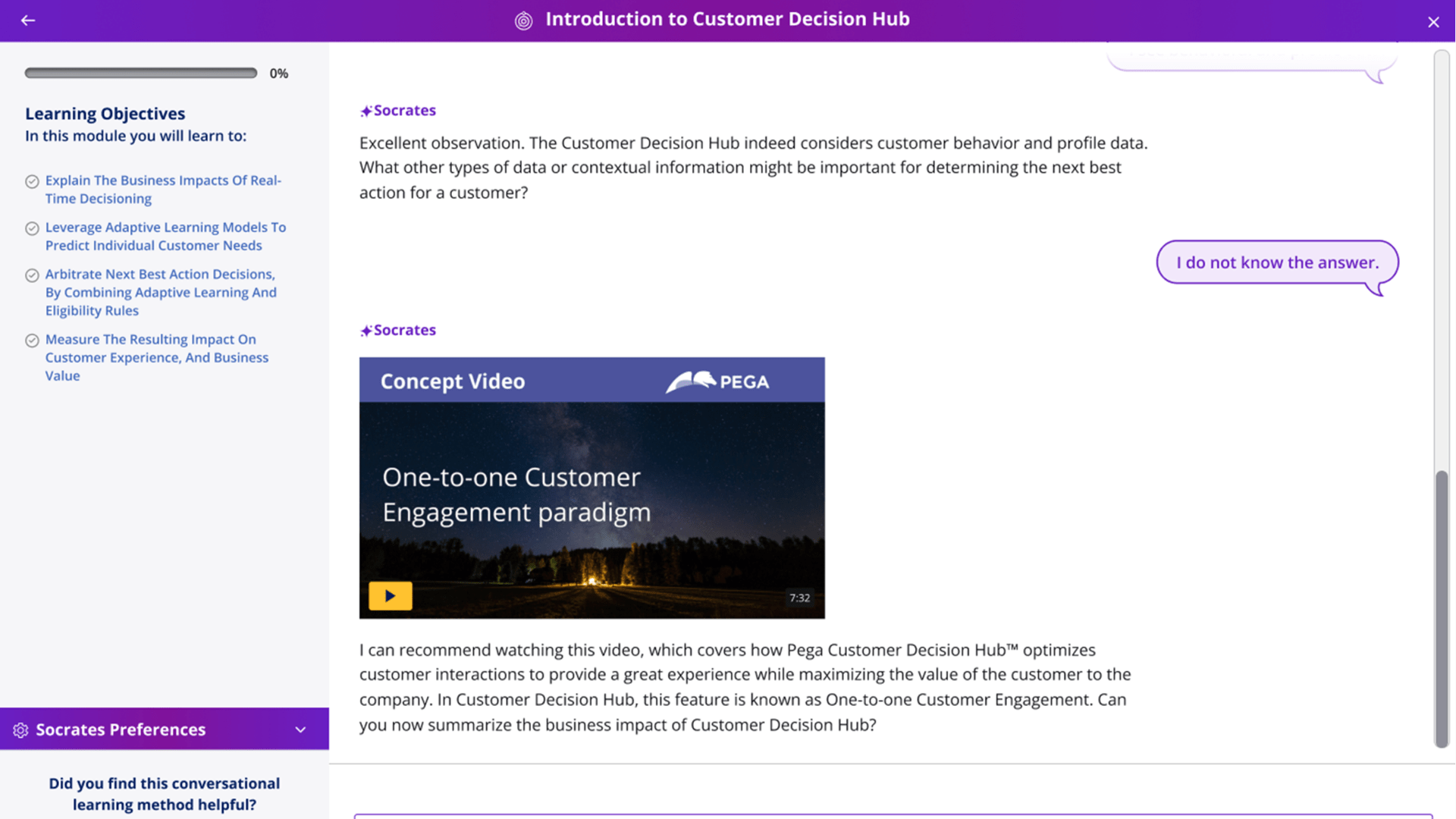Click sparkle icon beside second Socrates label

(x=366, y=331)
